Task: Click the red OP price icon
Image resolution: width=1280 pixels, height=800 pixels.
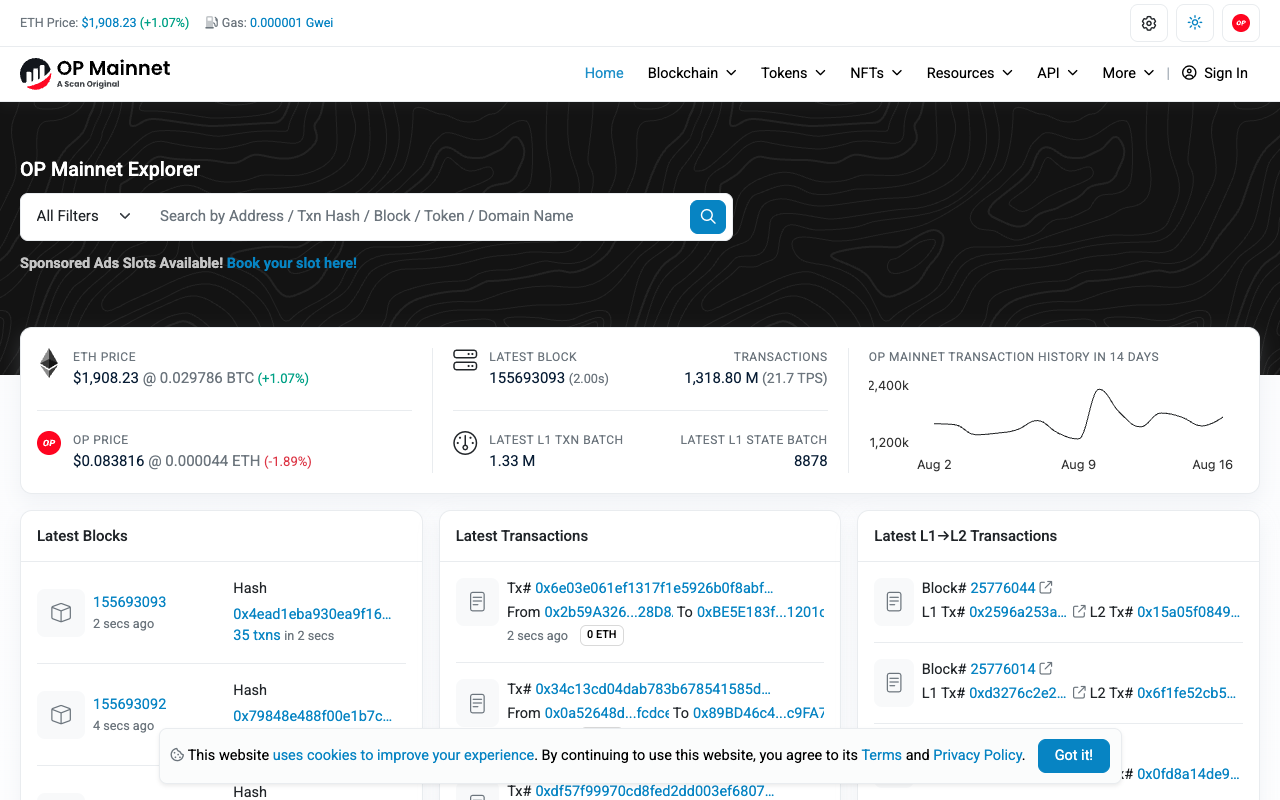Action: tap(49, 443)
